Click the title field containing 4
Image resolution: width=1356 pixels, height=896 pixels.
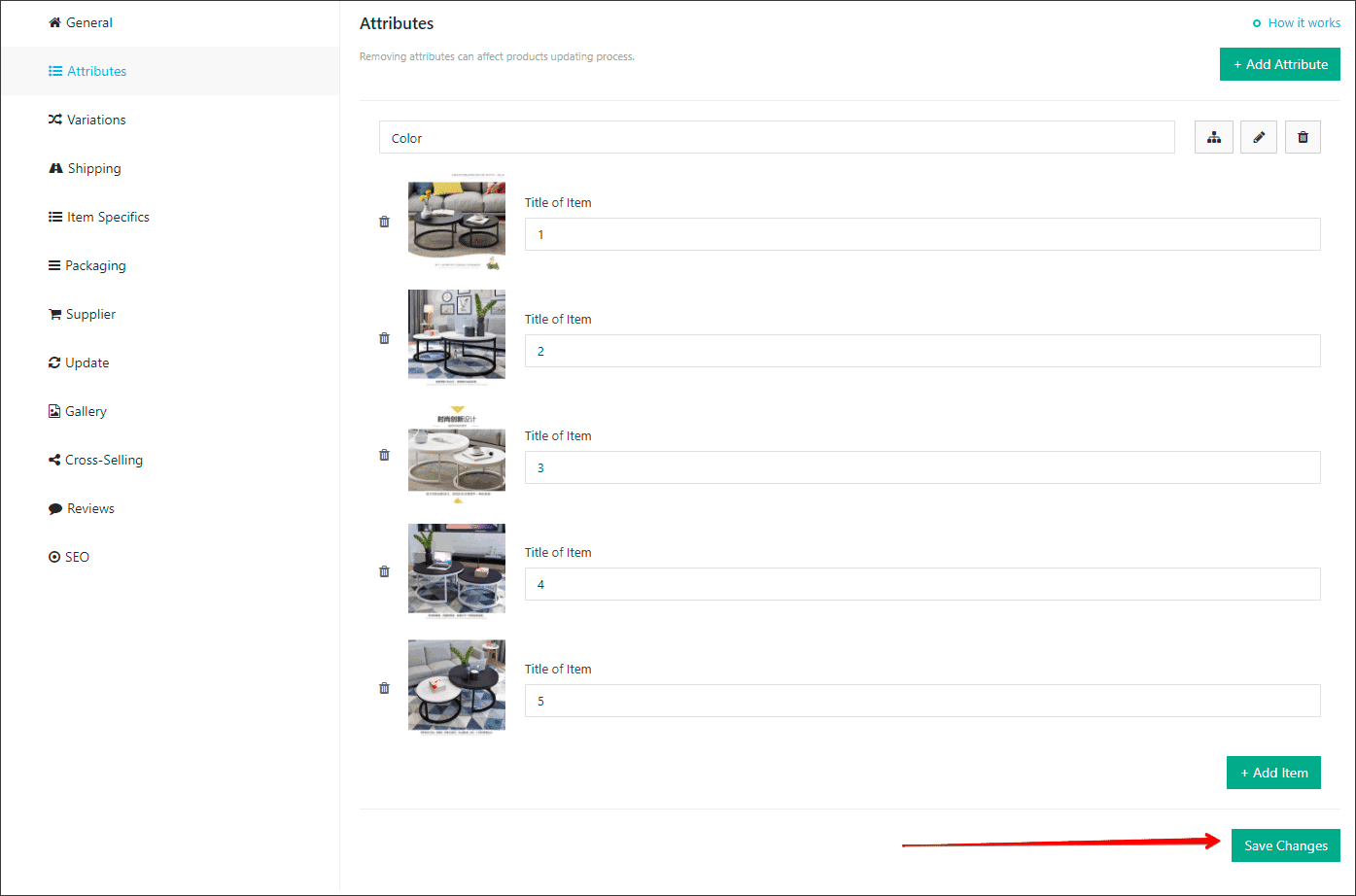point(922,584)
